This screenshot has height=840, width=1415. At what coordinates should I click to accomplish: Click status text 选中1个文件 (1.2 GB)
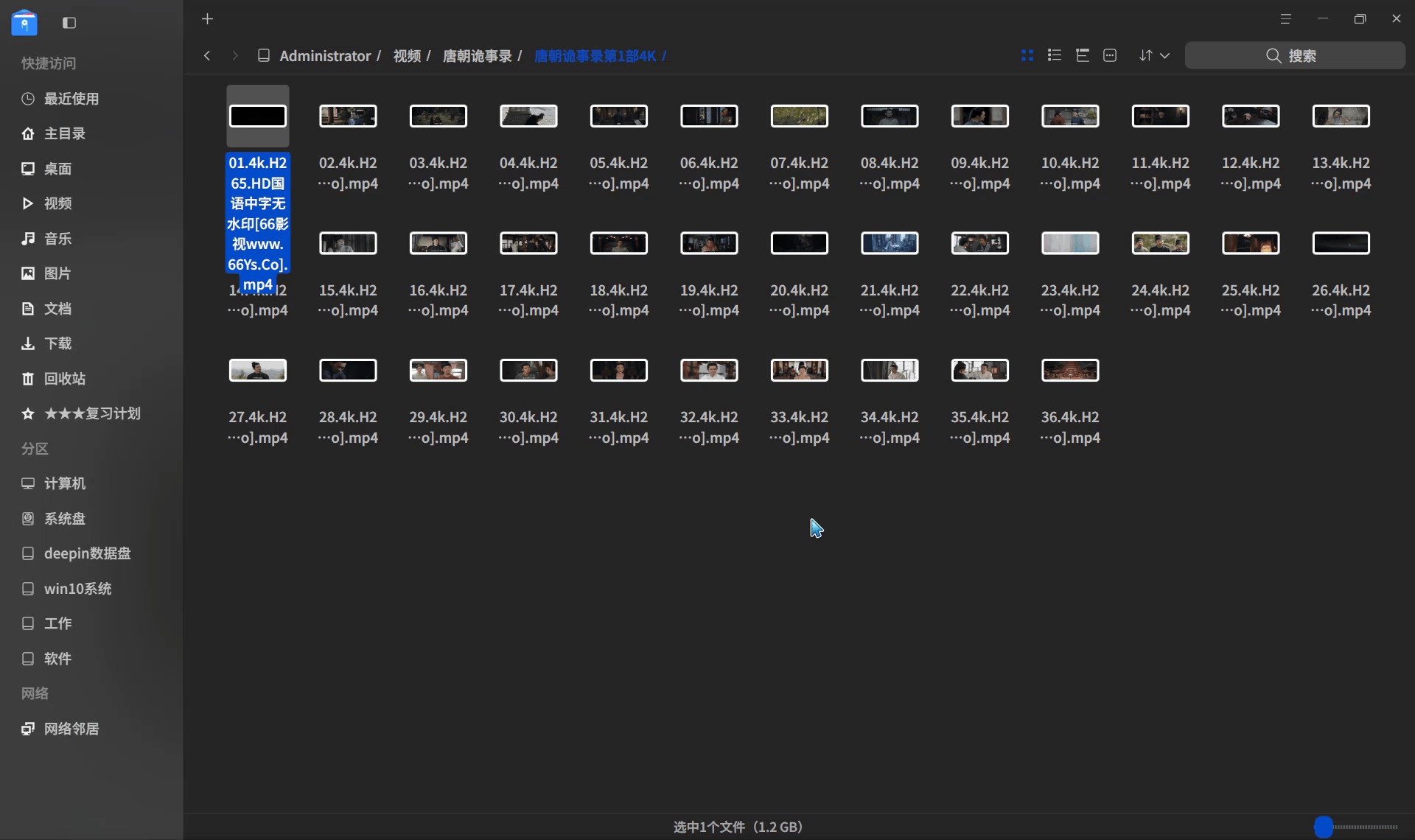[738, 827]
